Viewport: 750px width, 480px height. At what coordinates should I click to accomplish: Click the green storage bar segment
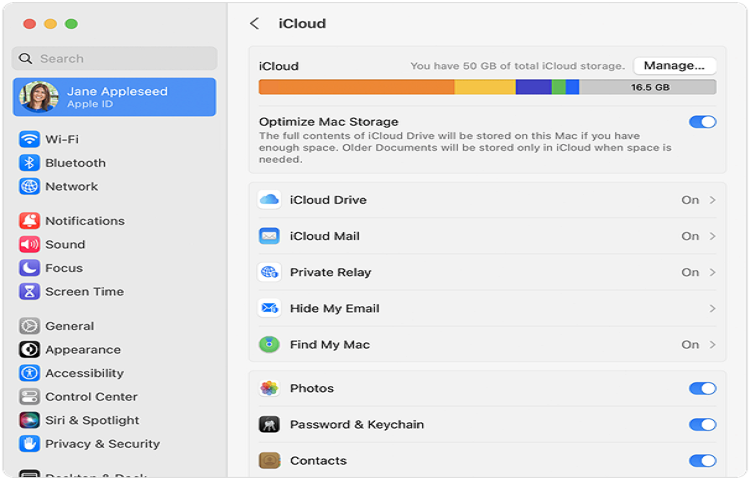tap(559, 87)
